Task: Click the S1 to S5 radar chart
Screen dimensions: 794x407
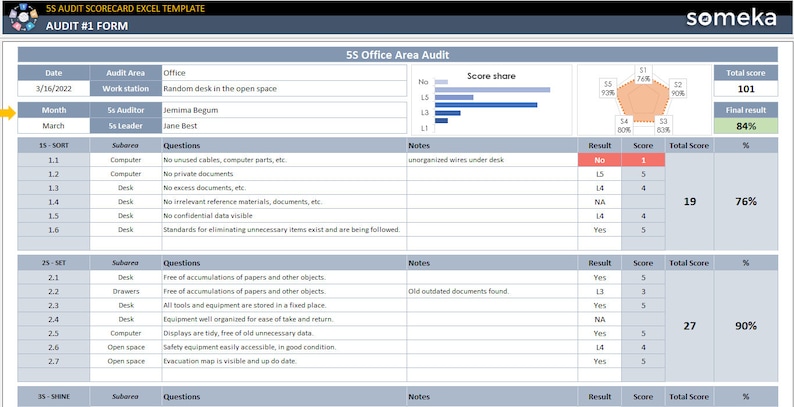Action: [644, 100]
